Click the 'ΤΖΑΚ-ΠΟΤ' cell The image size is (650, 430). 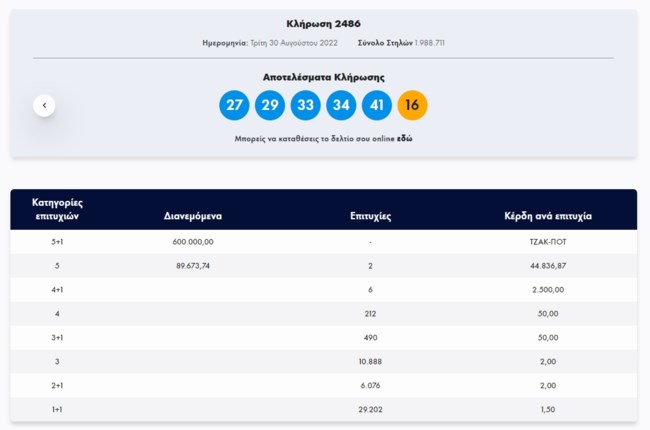(549, 242)
